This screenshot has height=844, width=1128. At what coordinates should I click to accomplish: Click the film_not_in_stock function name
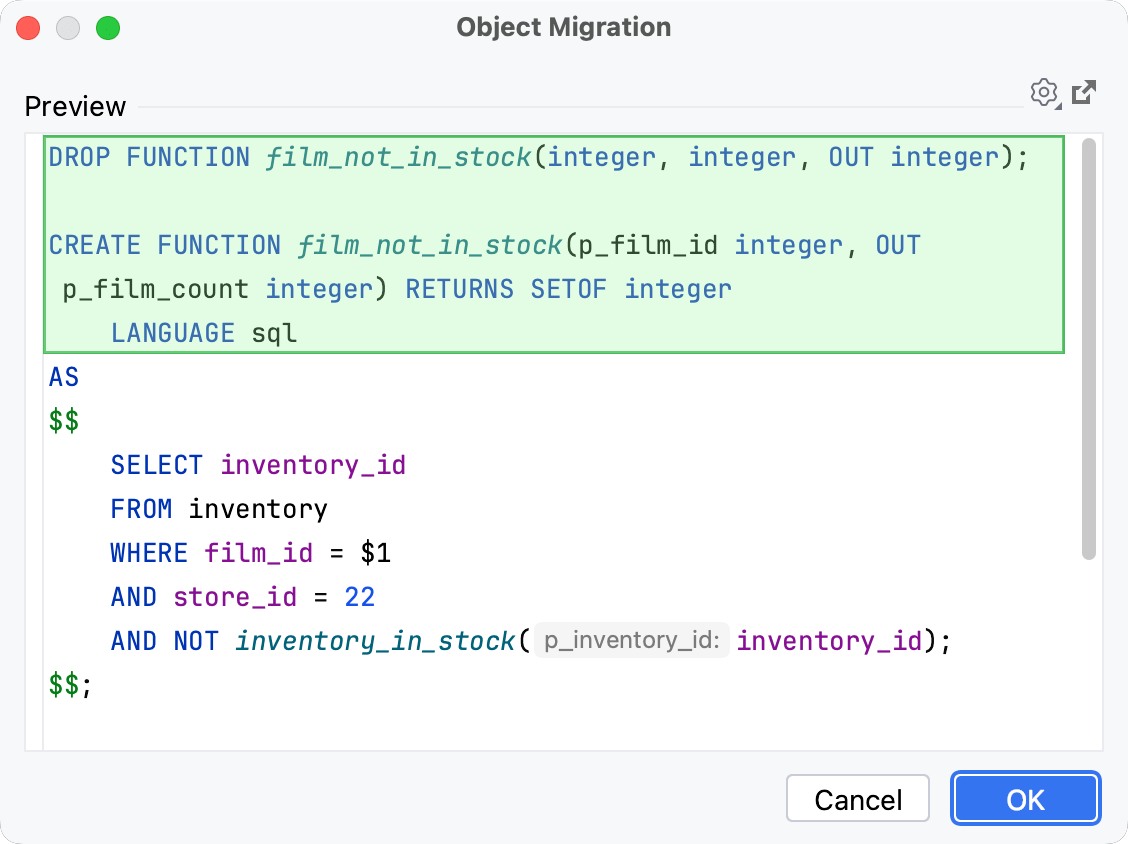click(397, 156)
